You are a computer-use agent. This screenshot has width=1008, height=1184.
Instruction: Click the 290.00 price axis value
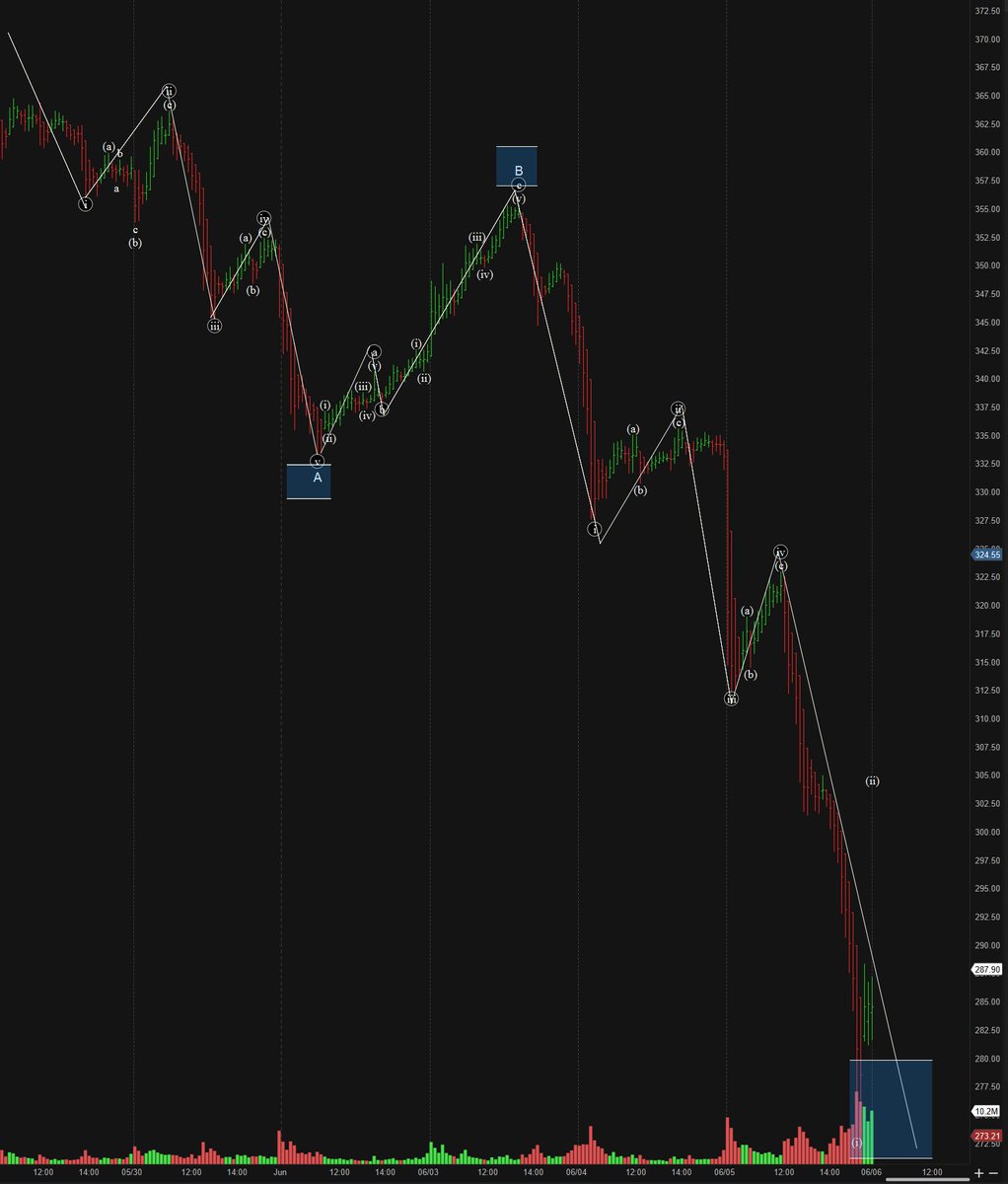pyautogui.click(x=987, y=946)
